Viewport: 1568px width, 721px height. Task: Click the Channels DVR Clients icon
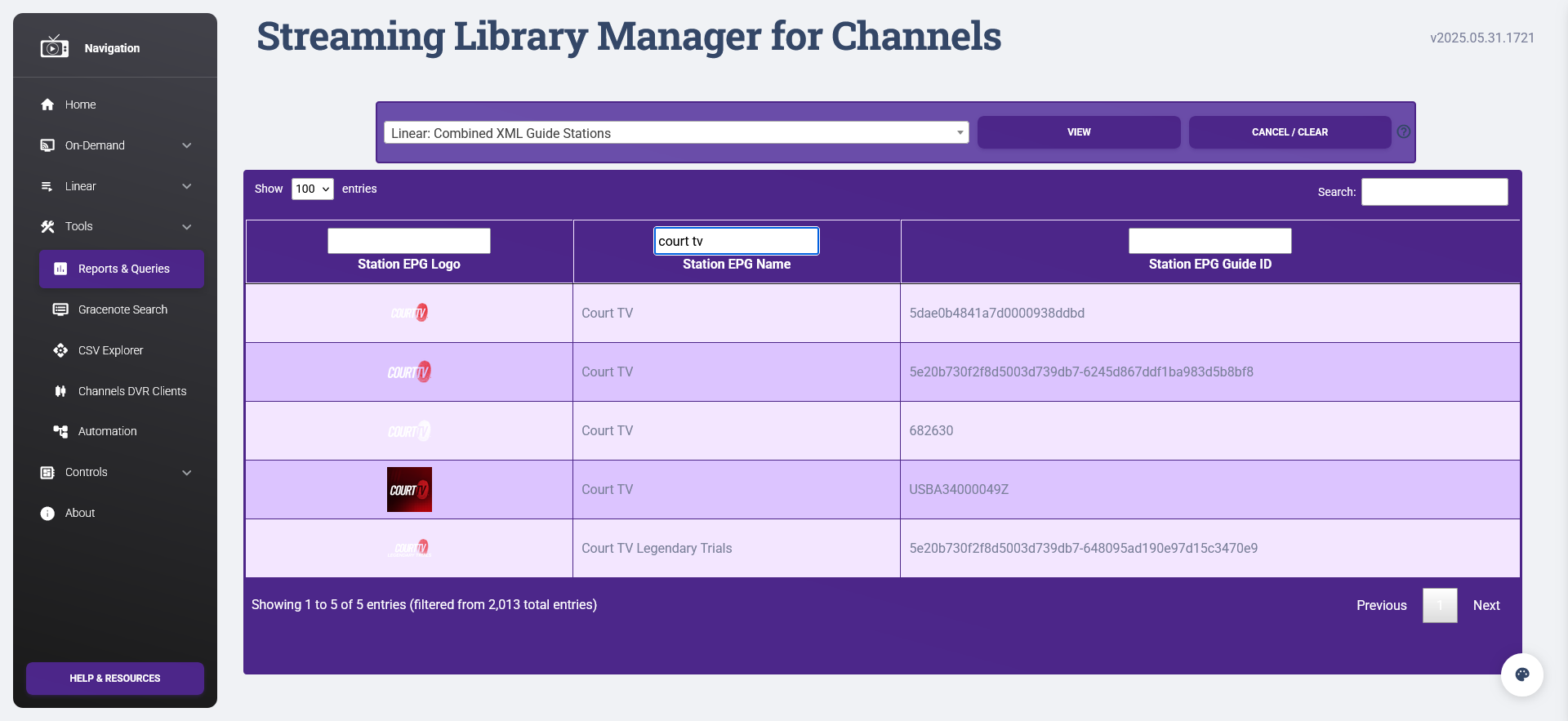tap(60, 391)
